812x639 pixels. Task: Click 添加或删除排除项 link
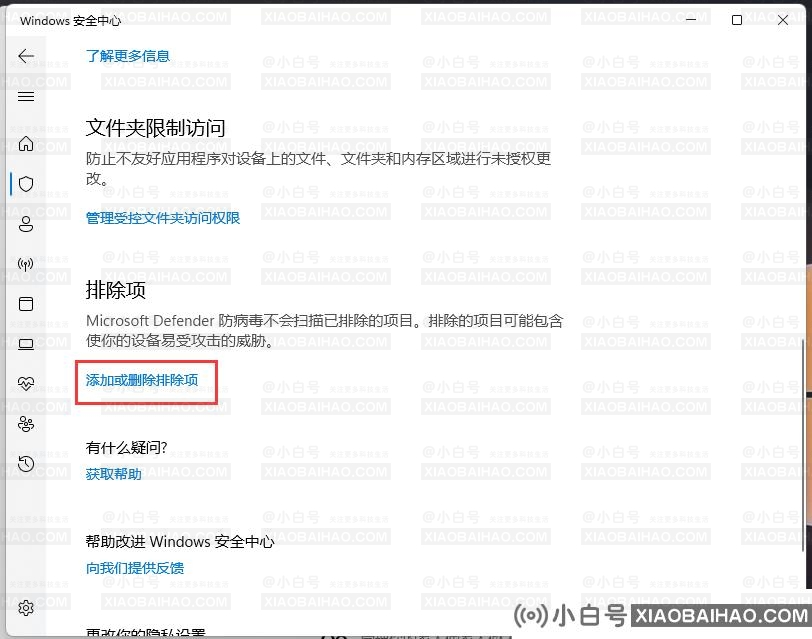click(x=142, y=381)
